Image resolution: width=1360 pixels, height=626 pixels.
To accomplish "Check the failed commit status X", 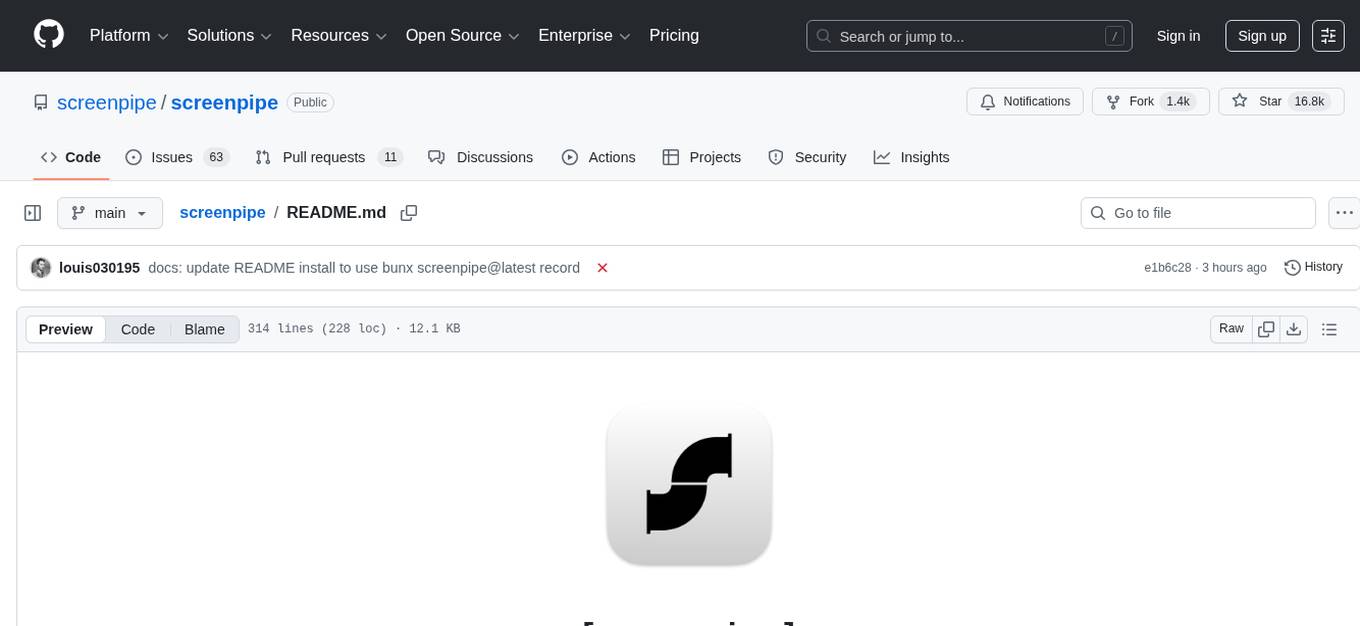I will (601, 267).
